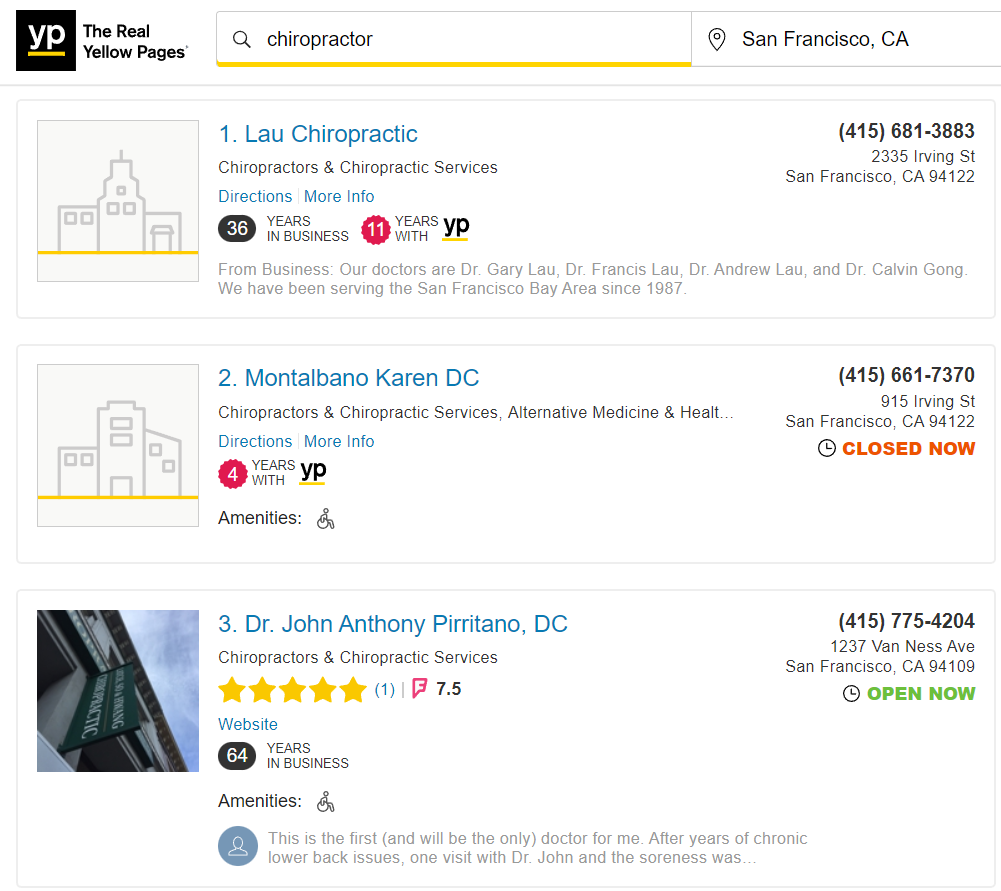This screenshot has width=1001, height=891.
Task: Click the 7.5 Foursquare score
Action: coord(448,689)
